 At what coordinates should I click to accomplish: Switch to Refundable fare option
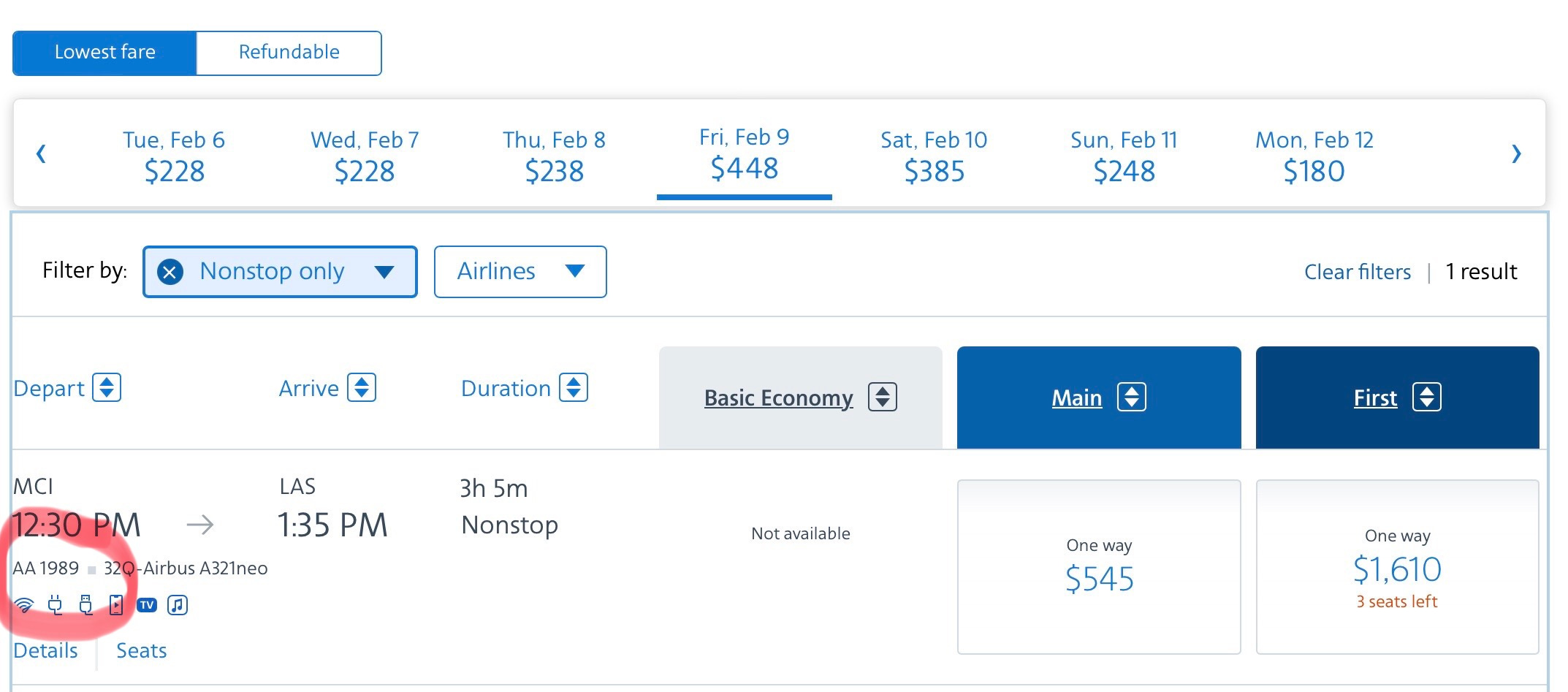click(x=289, y=53)
